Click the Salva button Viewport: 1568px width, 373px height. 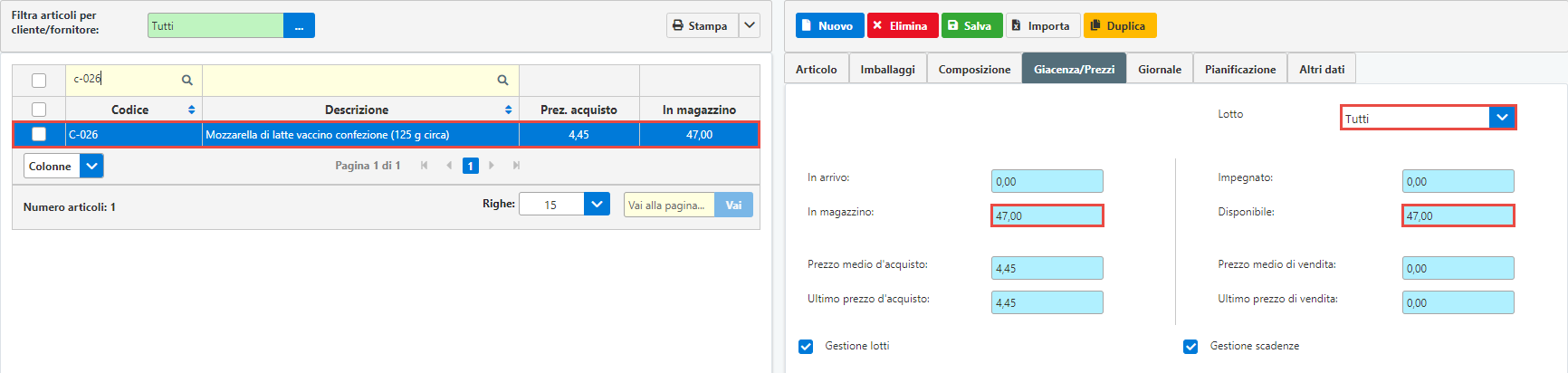(971, 26)
